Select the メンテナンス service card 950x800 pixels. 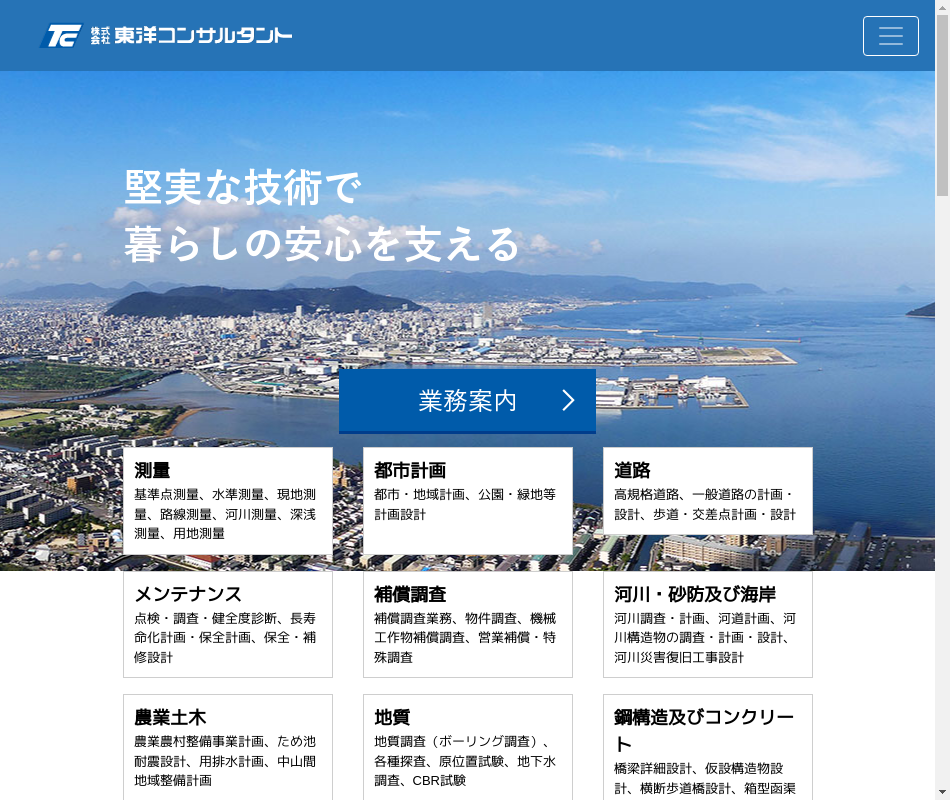tap(227, 624)
